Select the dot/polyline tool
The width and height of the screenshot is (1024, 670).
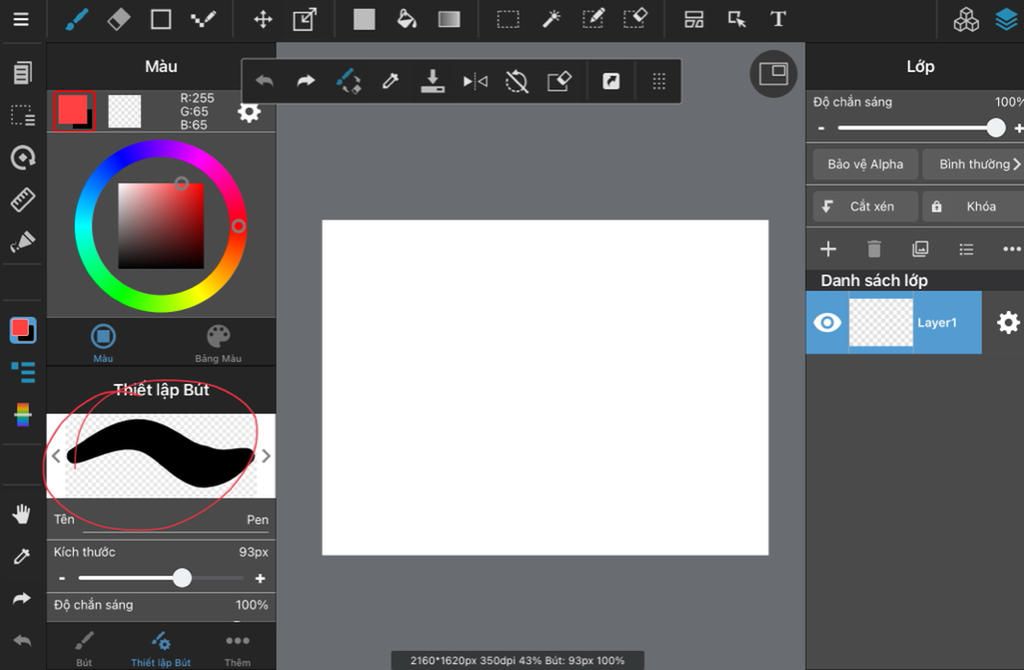click(203, 19)
